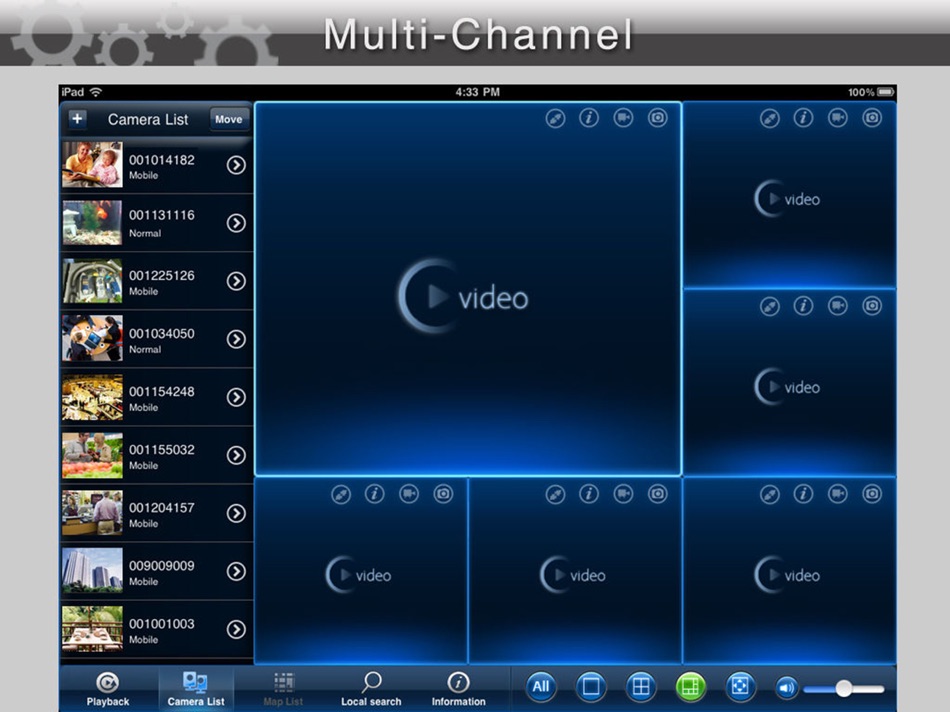Play video in the bottom-center pane
The width and height of the screenshot is (950, 712).
pos(573,574)
